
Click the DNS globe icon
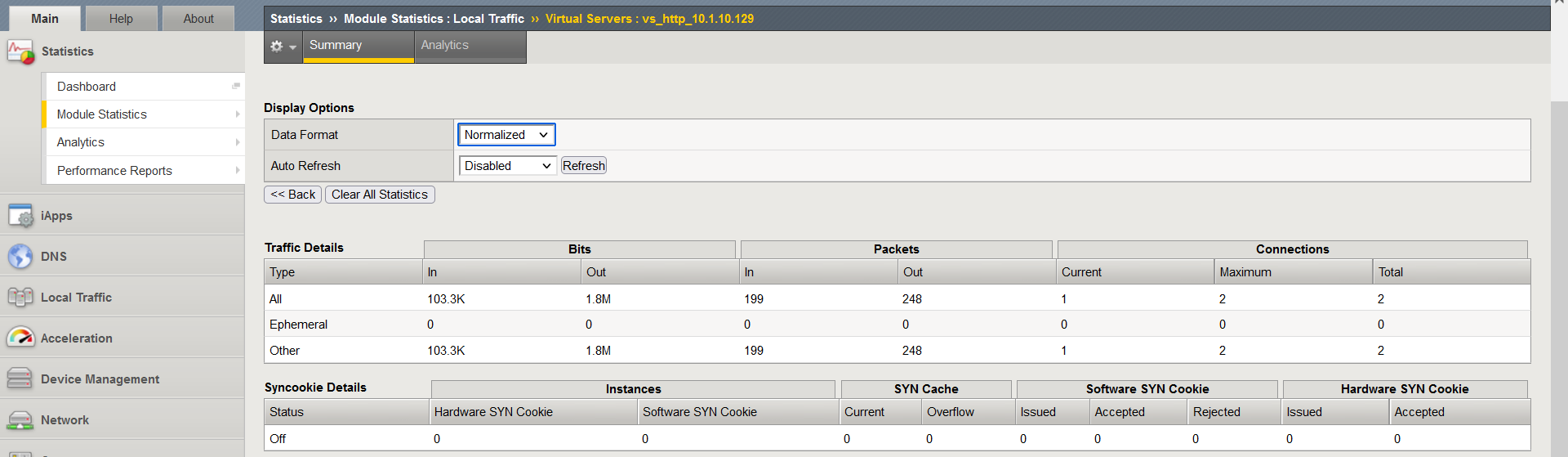pos(20,257)
